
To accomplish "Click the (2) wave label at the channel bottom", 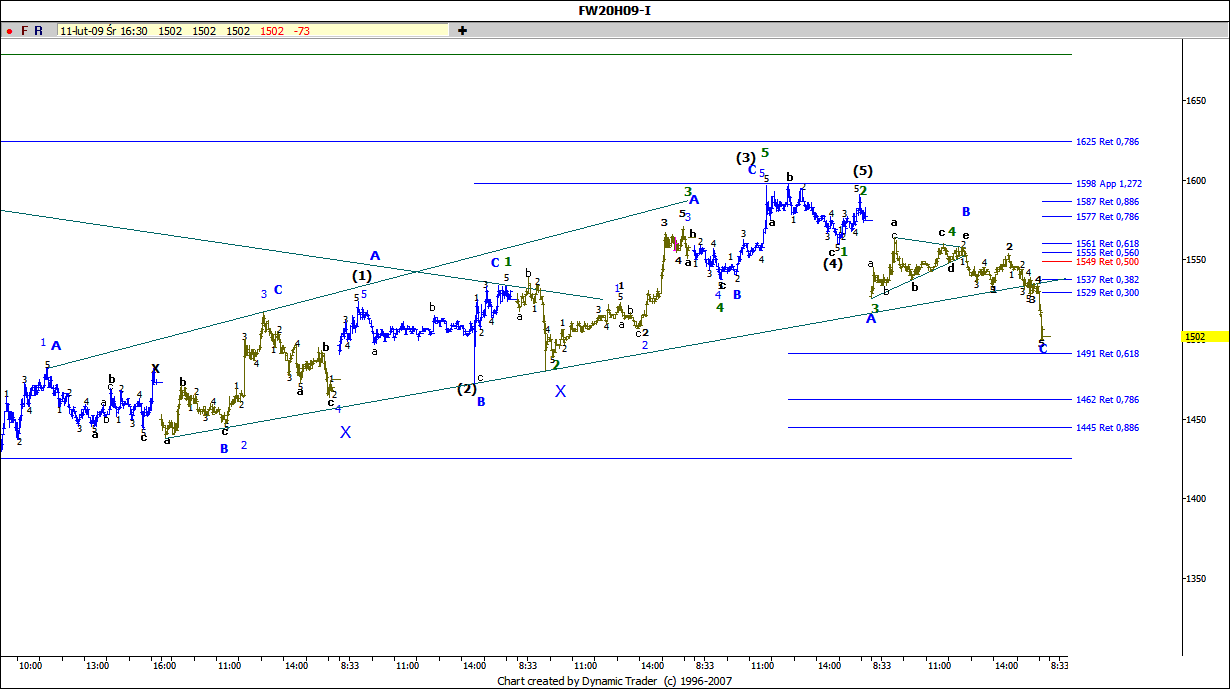I will 466,388.
